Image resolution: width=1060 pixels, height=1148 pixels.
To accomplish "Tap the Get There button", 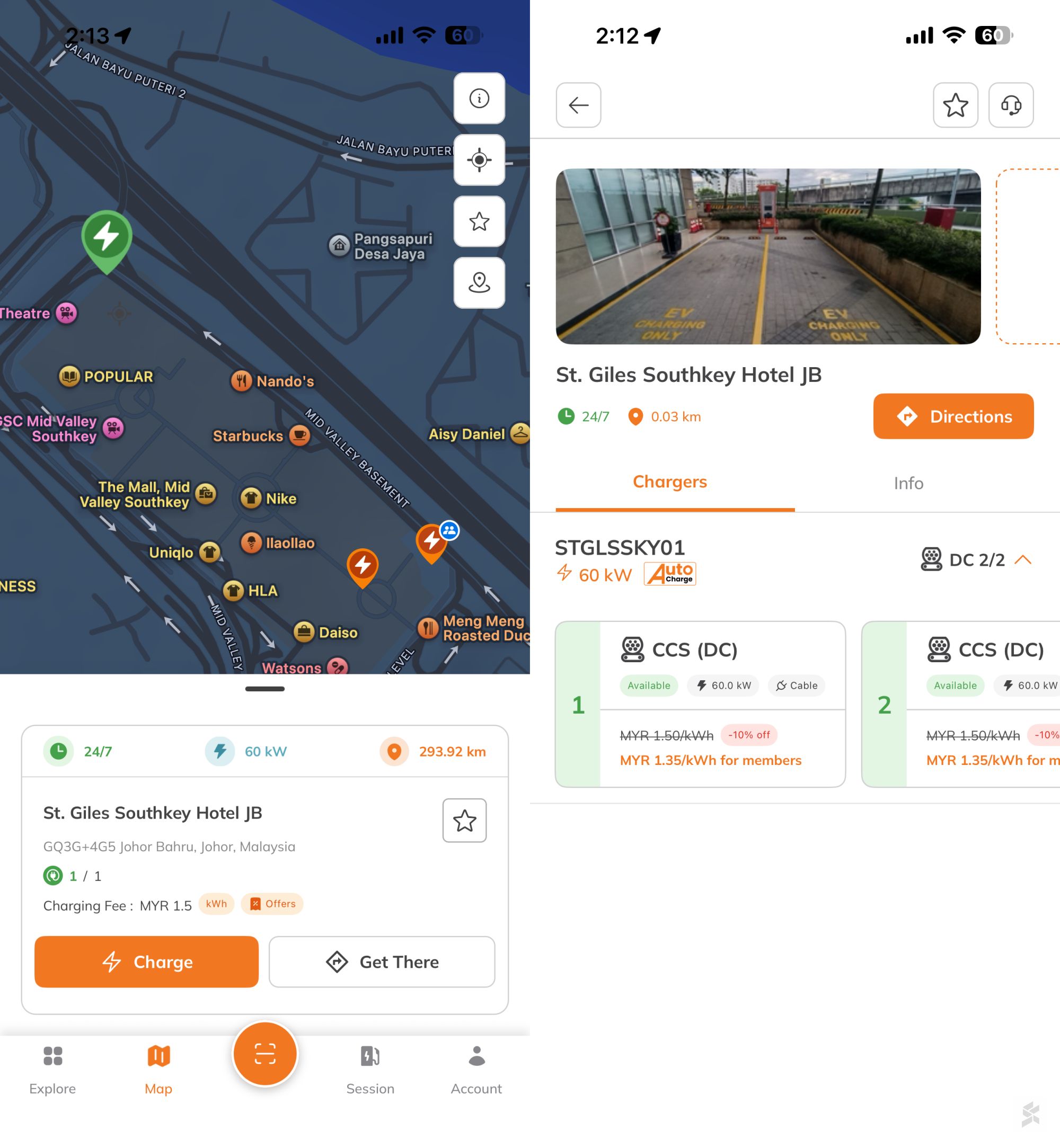I will (x=382, y=962).
